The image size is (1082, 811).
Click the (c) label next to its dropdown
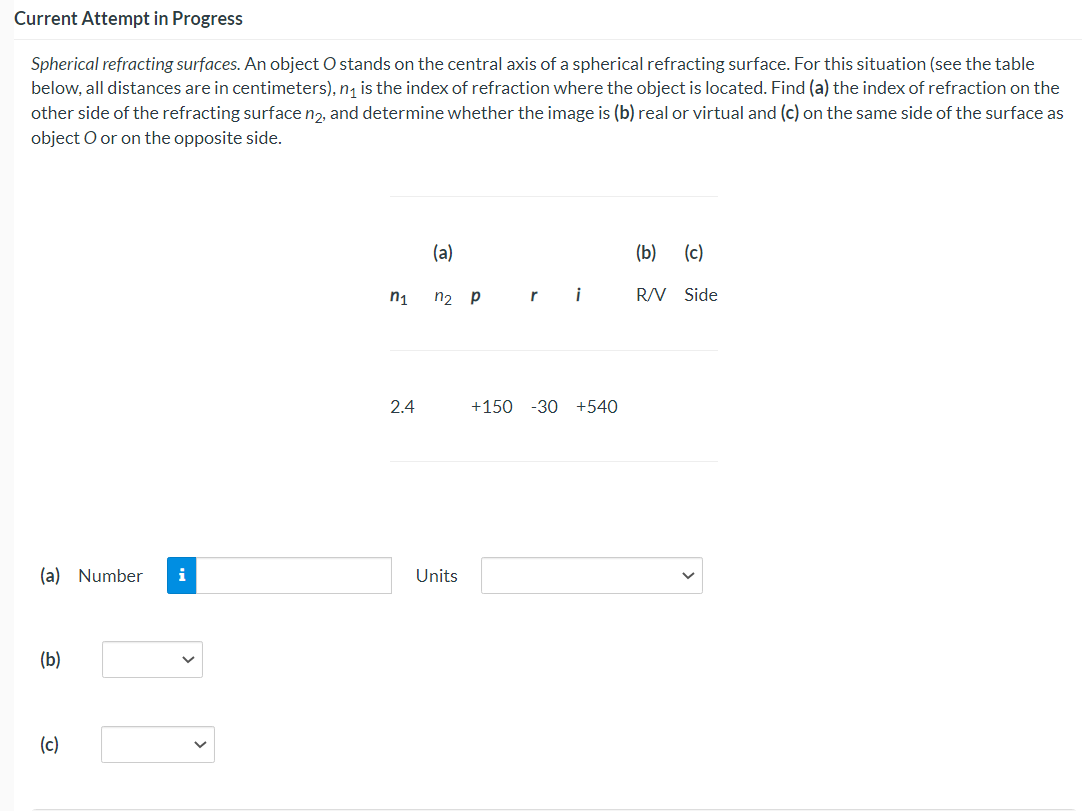click(50, 744)
